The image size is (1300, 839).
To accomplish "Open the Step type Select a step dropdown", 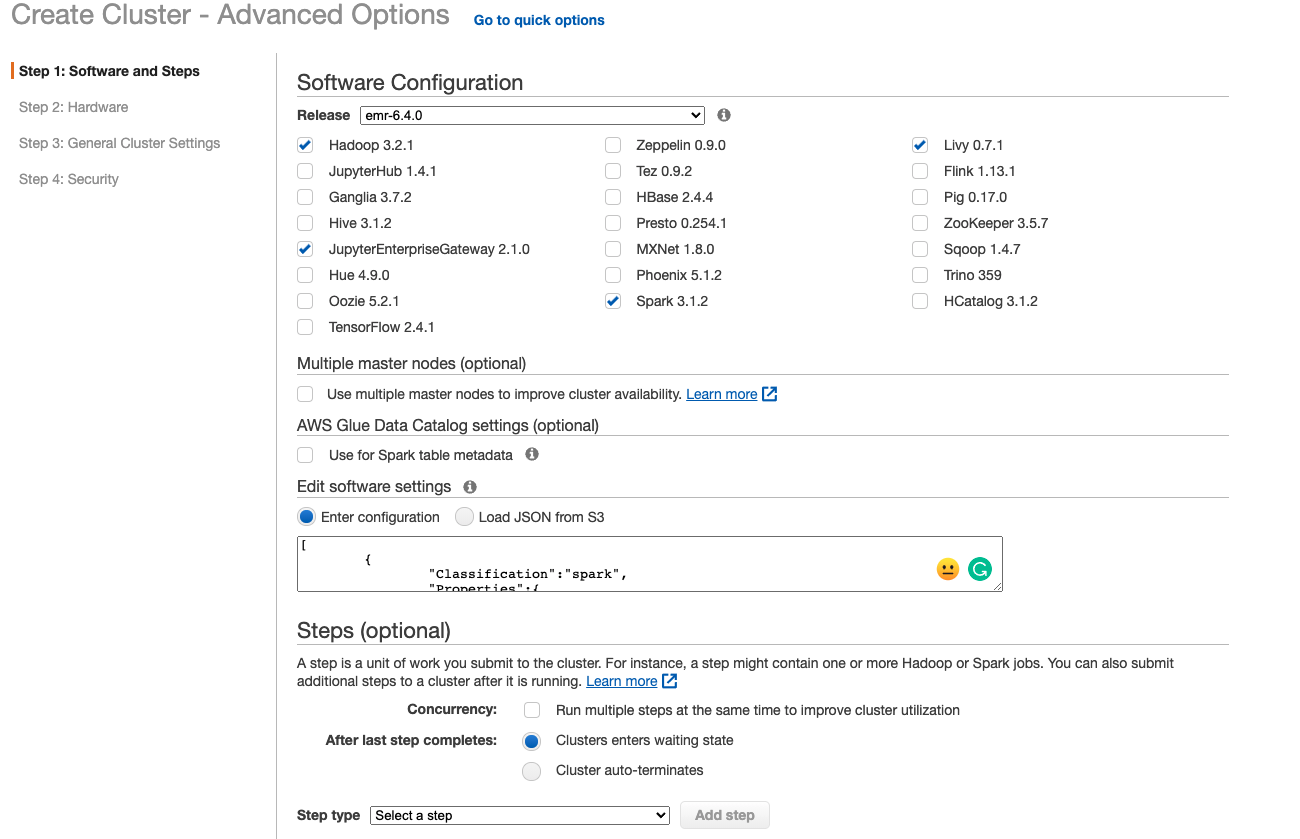I will 520,815.
